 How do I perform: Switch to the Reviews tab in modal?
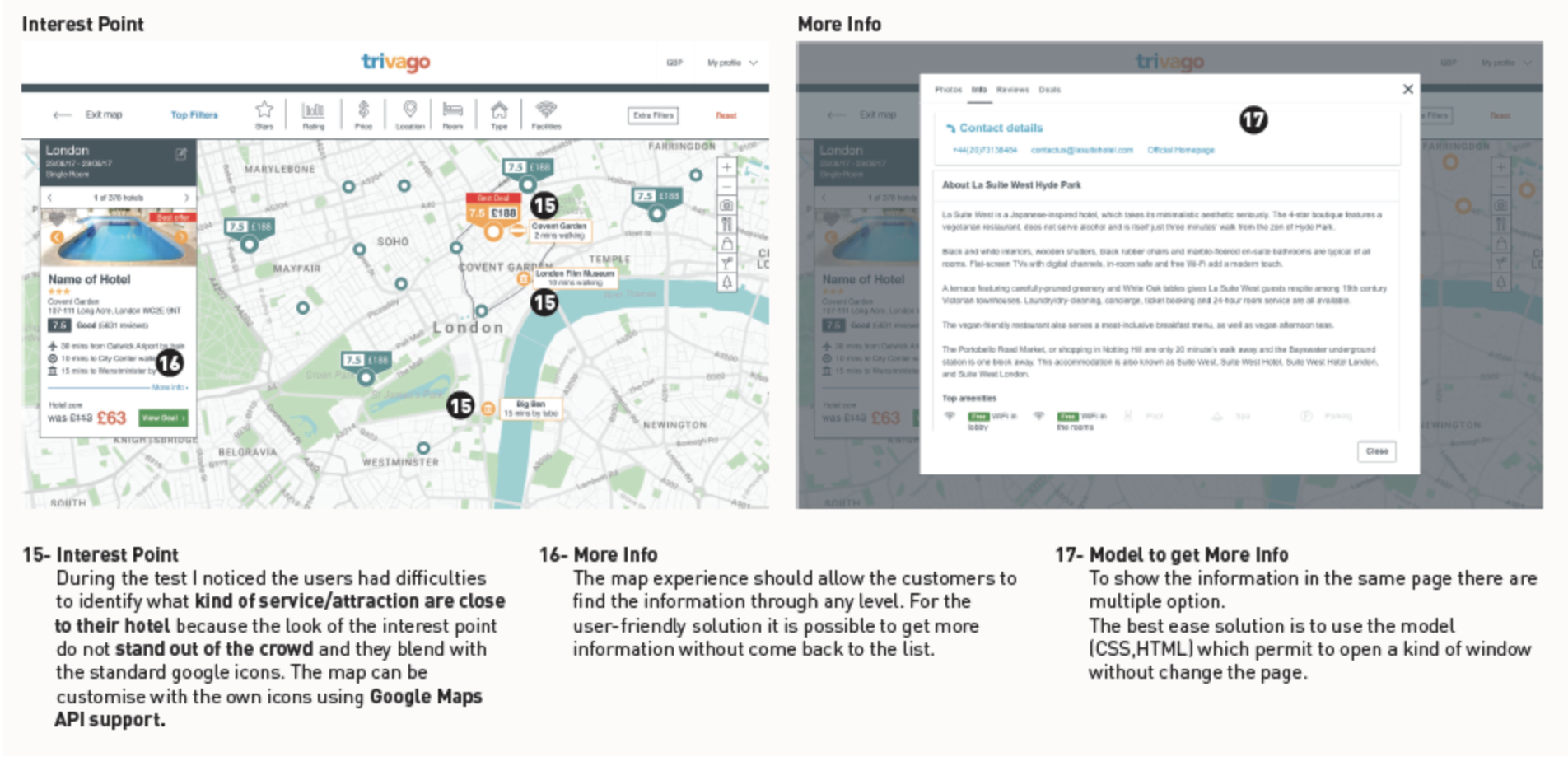1012,90
